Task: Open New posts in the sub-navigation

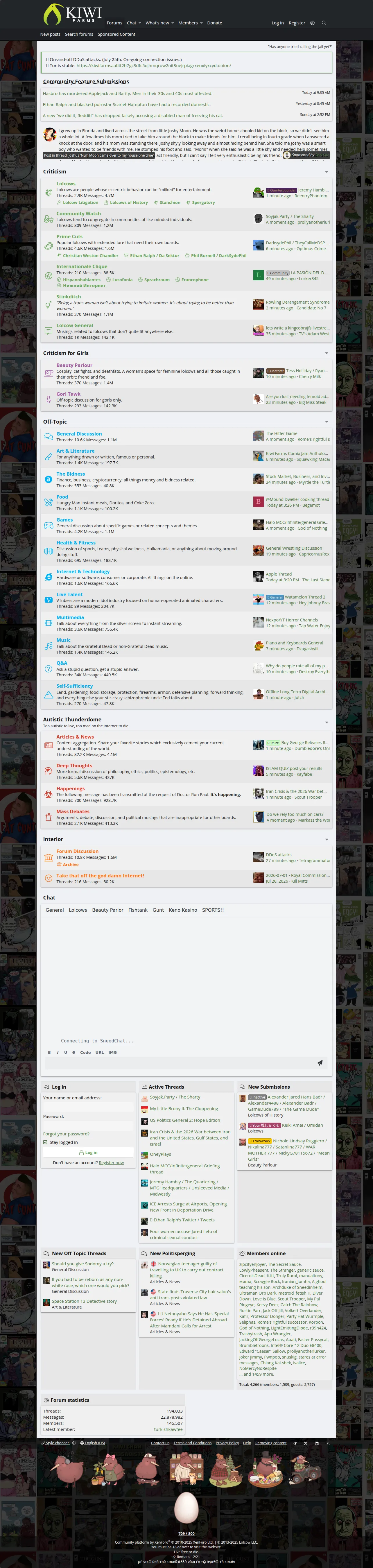Action: (x=50, y=35)
